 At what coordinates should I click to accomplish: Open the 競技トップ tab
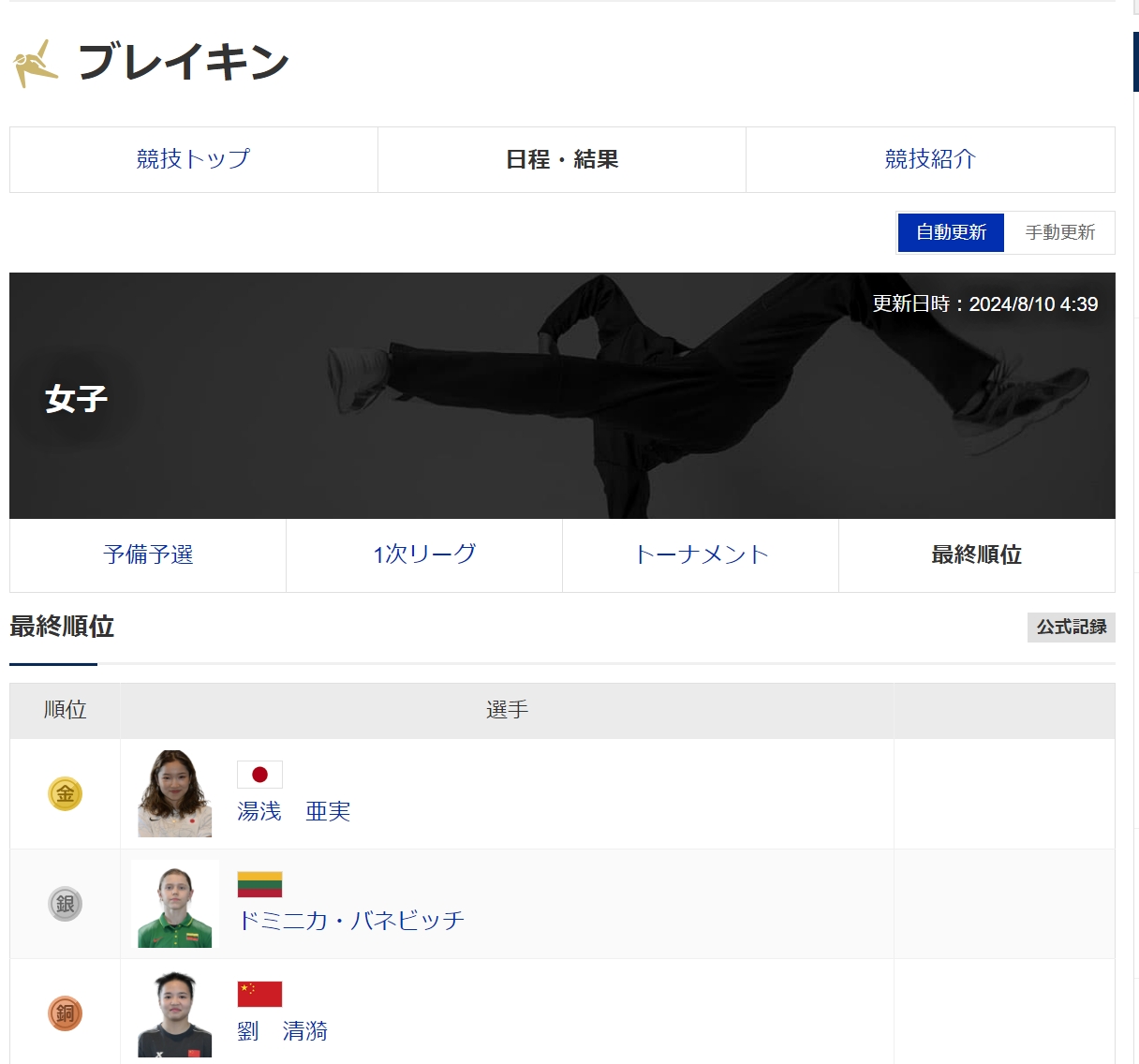[194, 159]
